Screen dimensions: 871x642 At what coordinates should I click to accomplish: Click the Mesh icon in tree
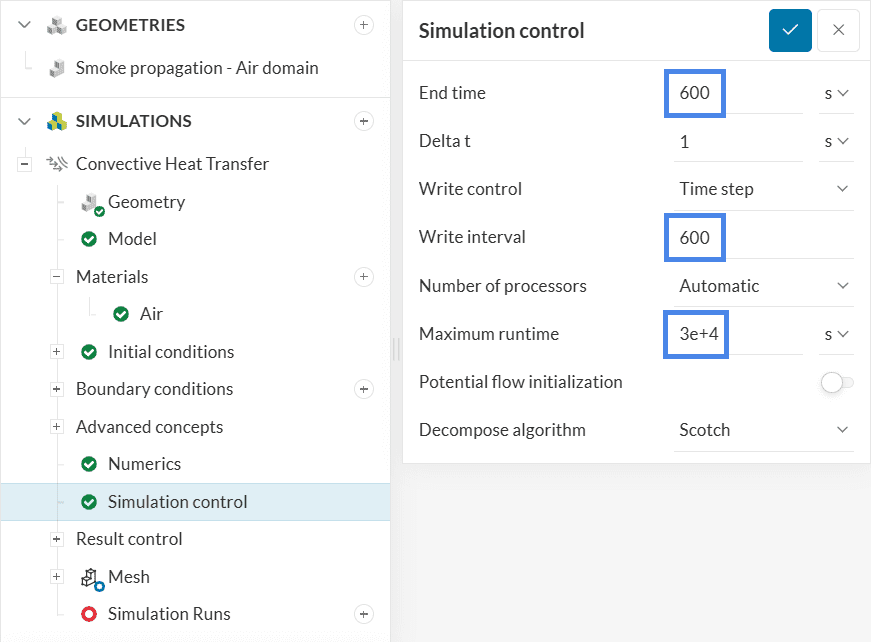click(x=92, y=577)
